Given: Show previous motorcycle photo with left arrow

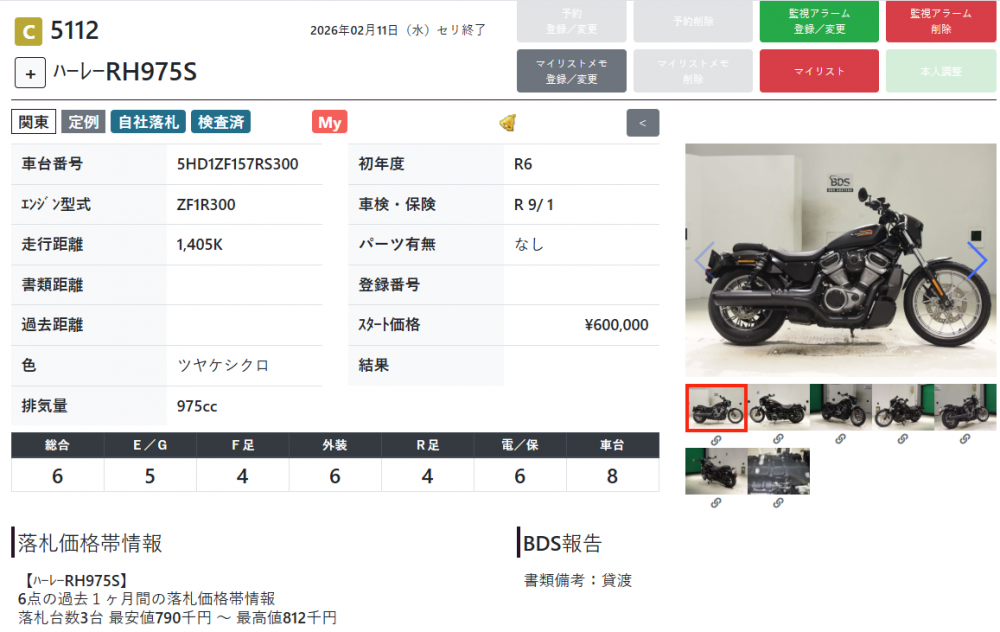Looking at the screenshot, I should (704, 260).
